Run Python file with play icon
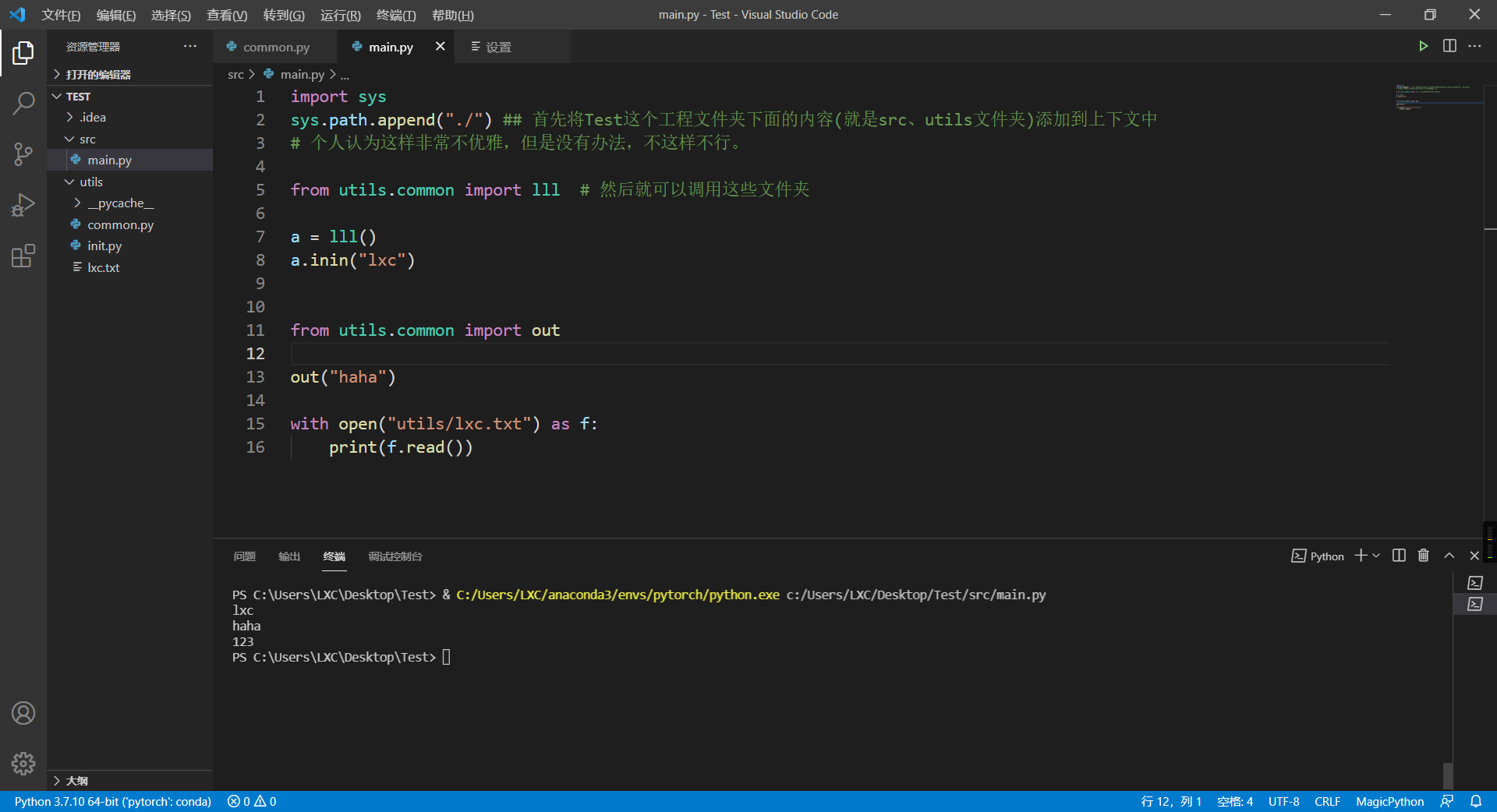This screenshot has width=1497, height=812. [x=1423, y=46]
